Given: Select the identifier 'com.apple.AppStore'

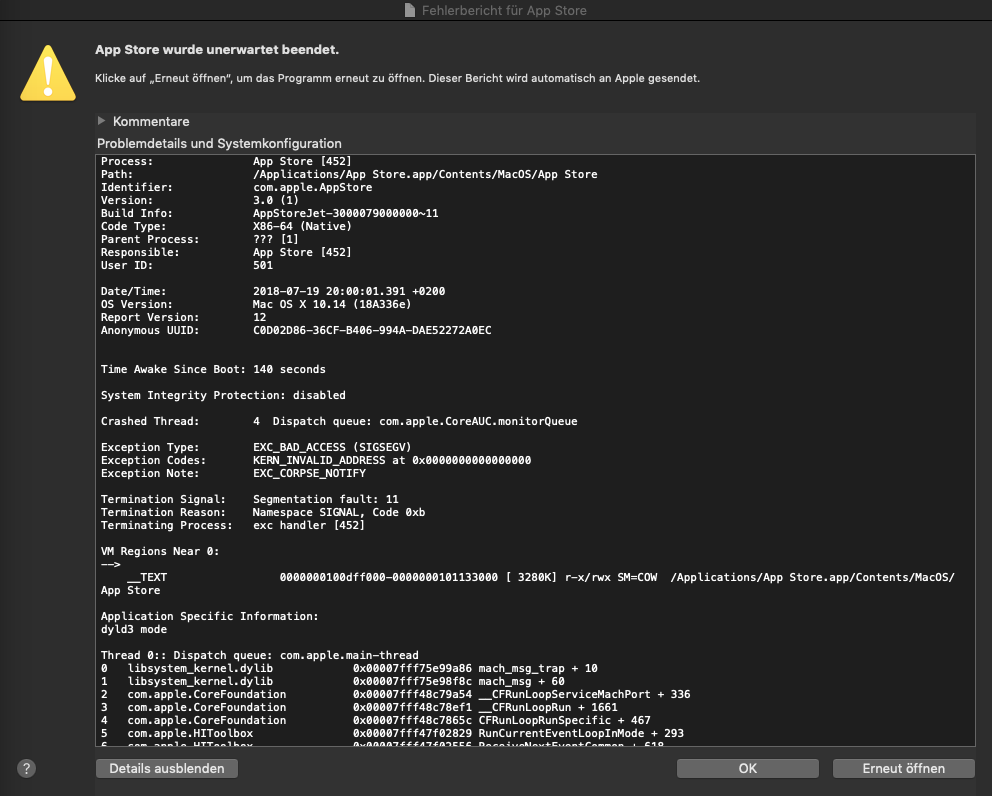Looking at the screenshot, I should pos(313,187).
